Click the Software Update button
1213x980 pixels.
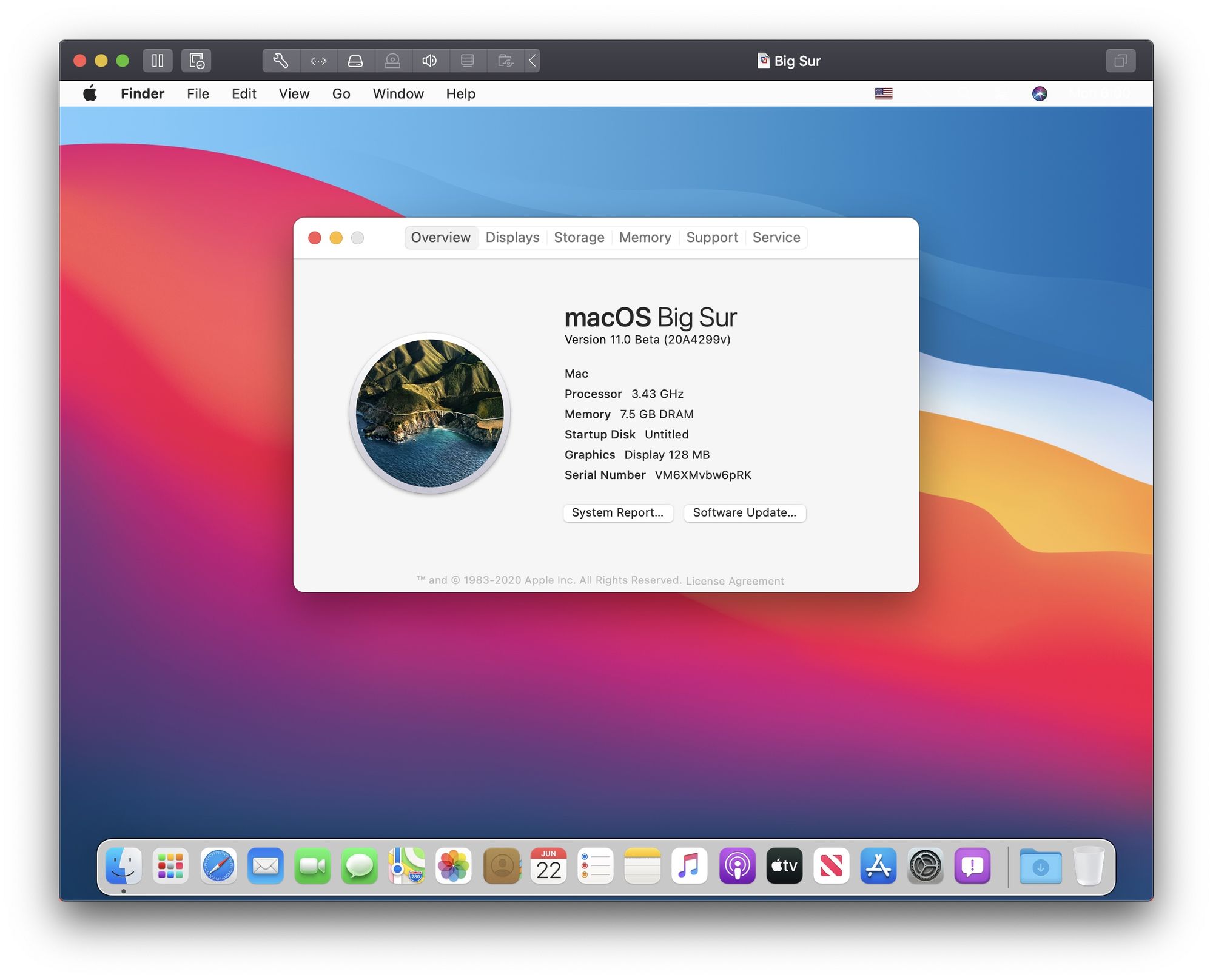(744, 512)
